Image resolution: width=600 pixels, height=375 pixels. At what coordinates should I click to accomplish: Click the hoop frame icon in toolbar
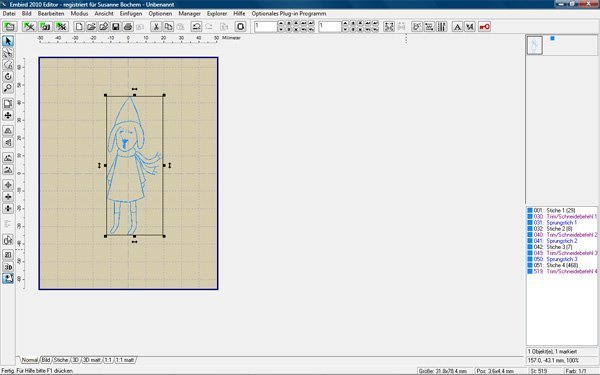pos(240,26)
